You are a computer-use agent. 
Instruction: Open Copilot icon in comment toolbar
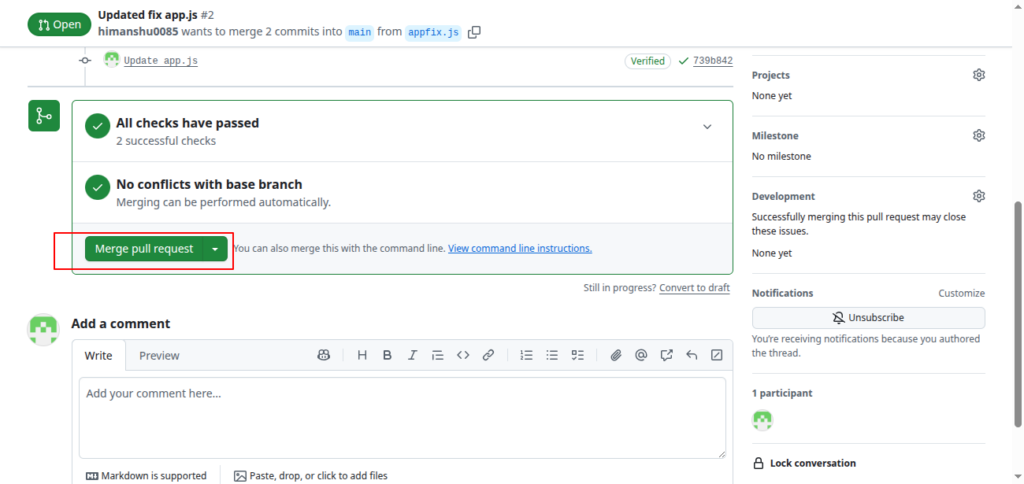tap(324, 355)
